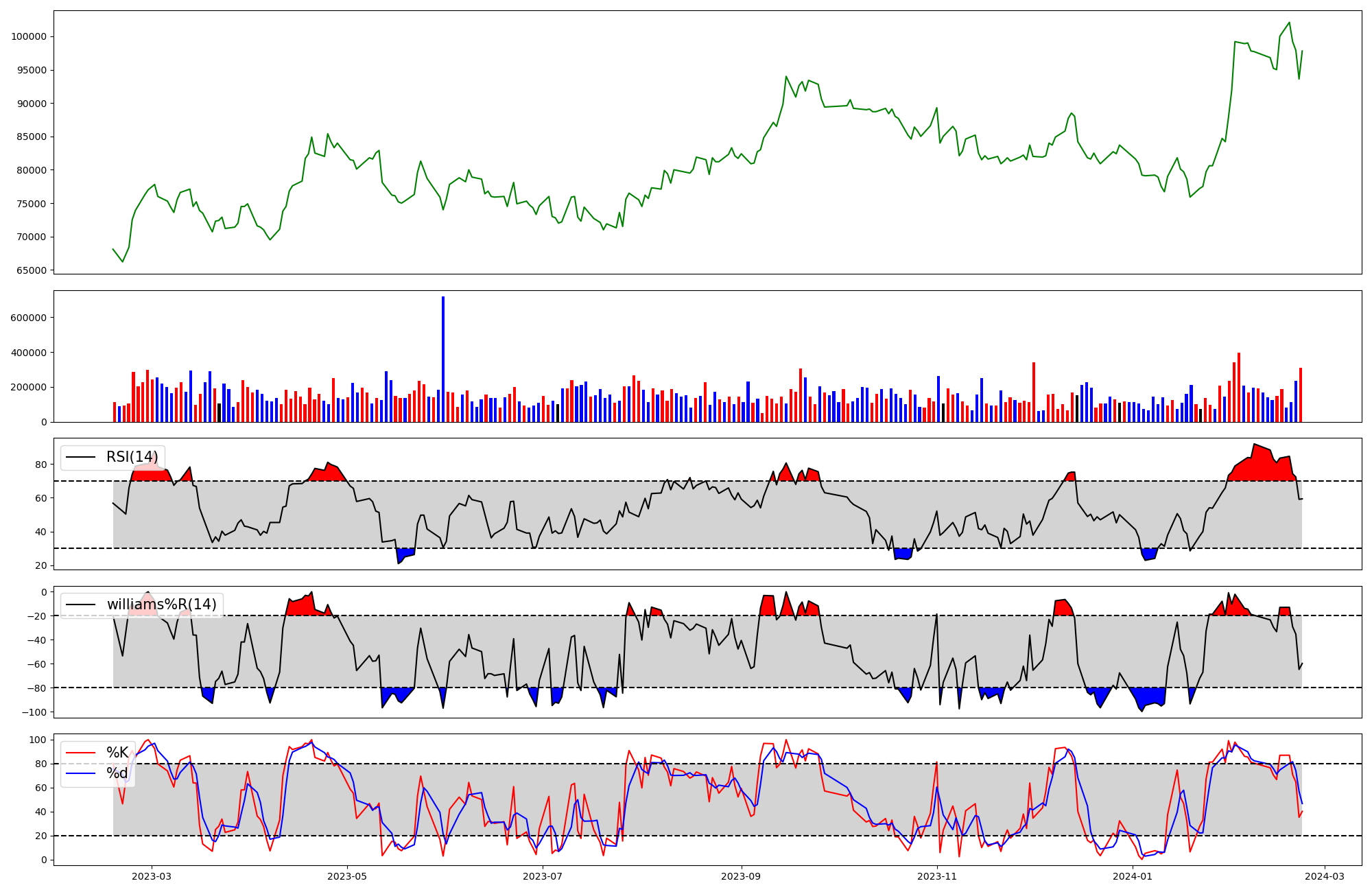Image resolution: width=1372 pixels, height=892 pixels.
Task: Click the williams%R(14) legend label
Action: (x=161, y=605)
